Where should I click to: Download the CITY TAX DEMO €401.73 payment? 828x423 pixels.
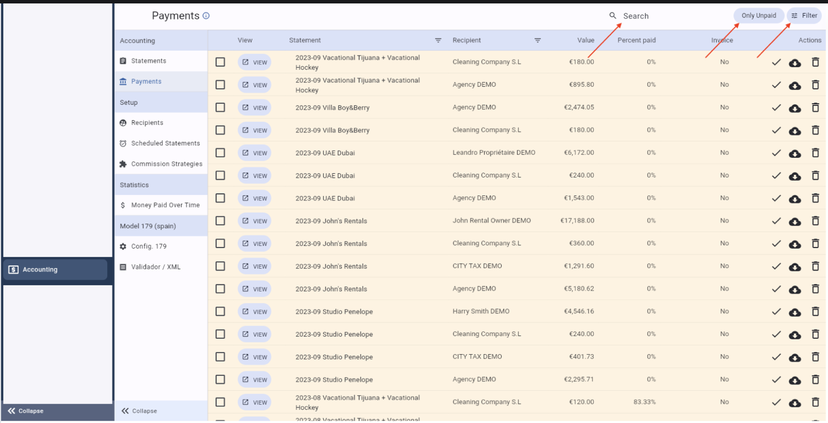coord(795,358)
